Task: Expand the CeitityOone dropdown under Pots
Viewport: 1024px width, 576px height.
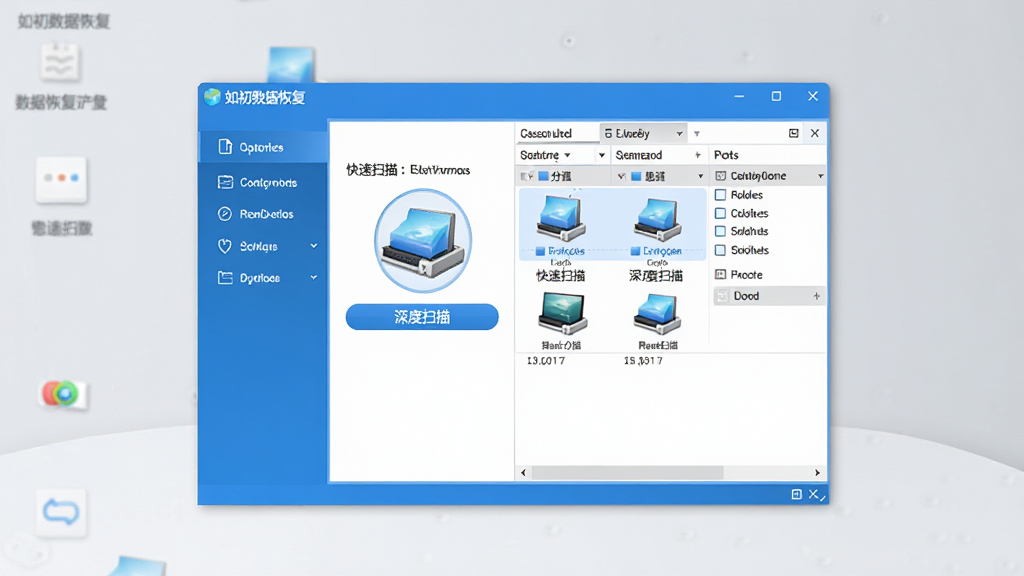Action: 820,176
